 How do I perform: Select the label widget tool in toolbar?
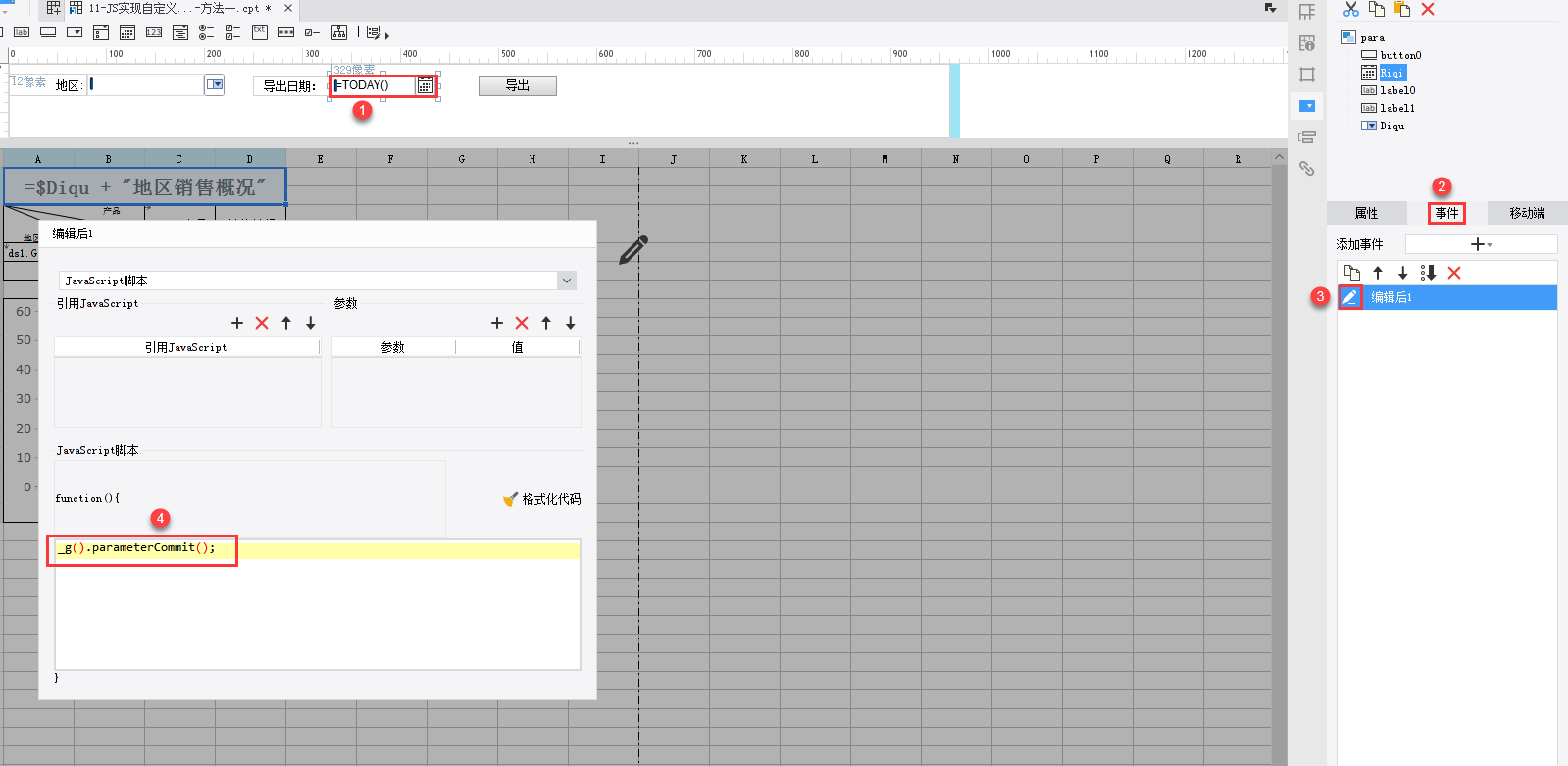22,32
